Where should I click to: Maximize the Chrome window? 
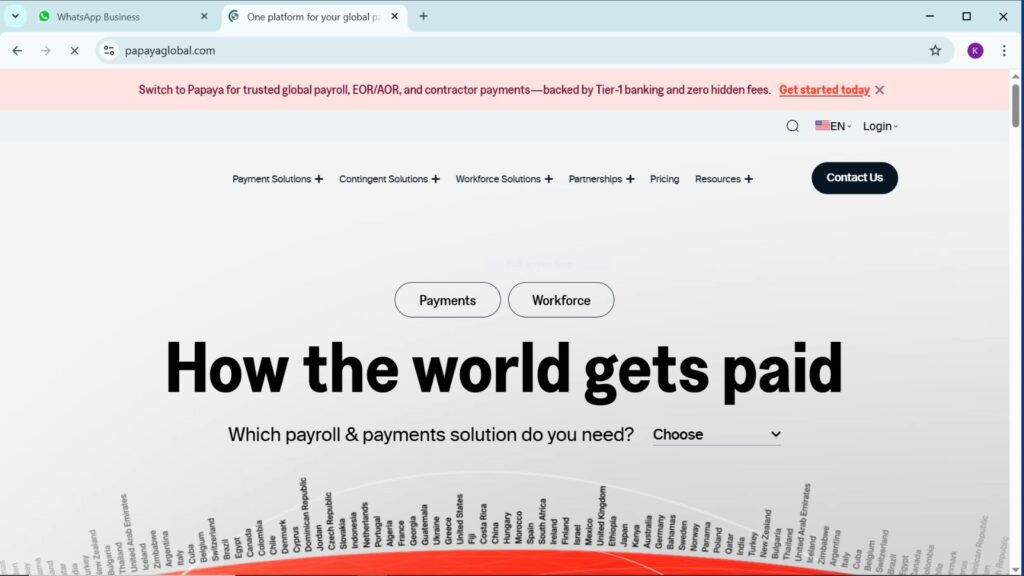[967, 16]
